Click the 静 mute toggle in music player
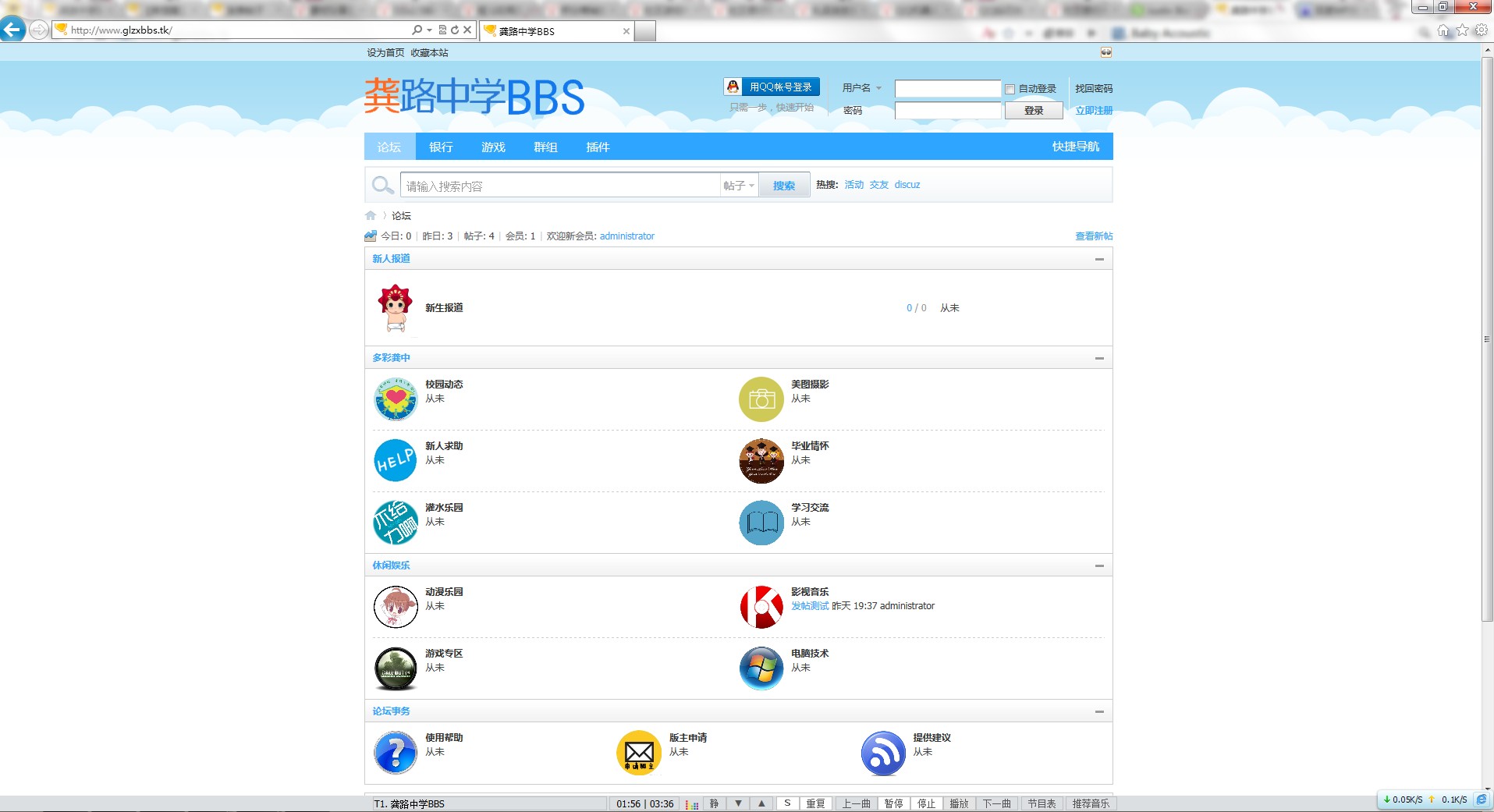This screenshot has width=1494, height=812. click(x=714, y=803)
